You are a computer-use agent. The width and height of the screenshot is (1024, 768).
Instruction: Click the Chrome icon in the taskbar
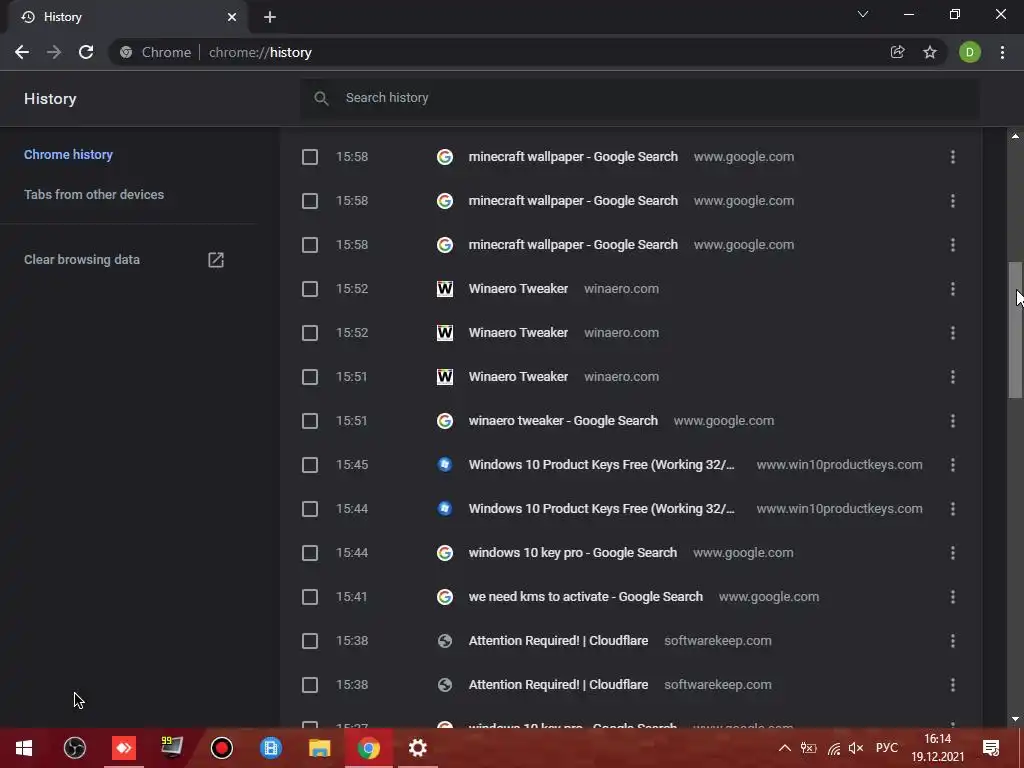(368, 748)
